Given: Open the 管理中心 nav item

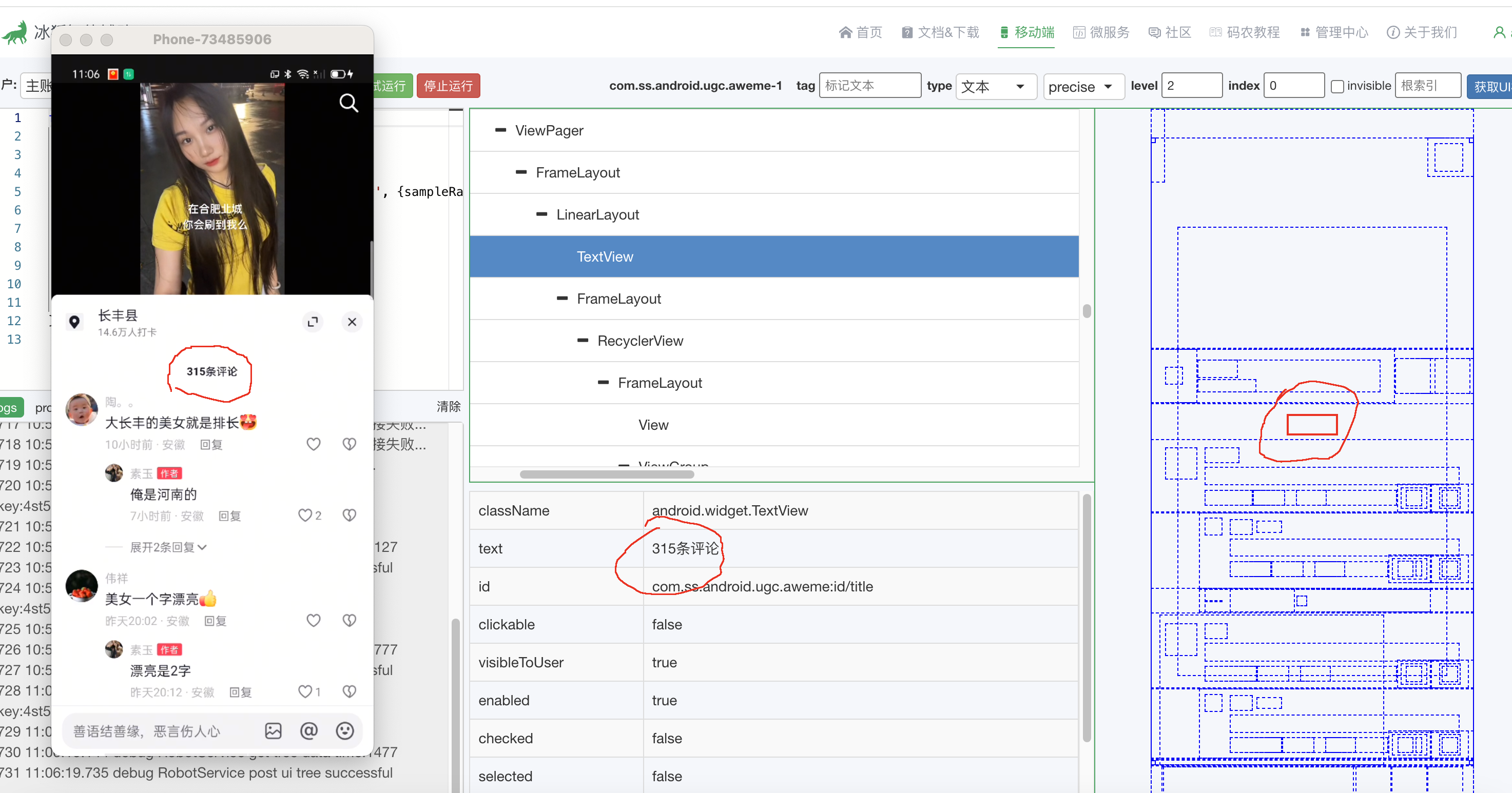Looking at the screenshot, I should [1333, 32].
